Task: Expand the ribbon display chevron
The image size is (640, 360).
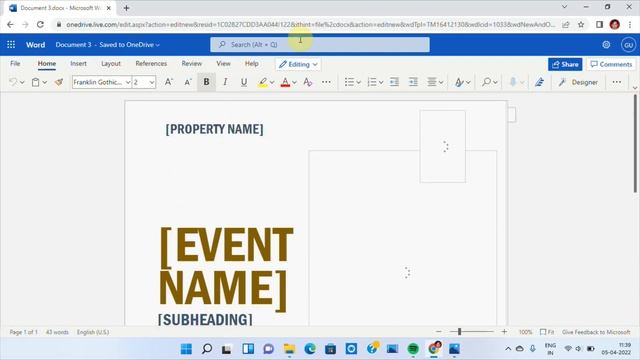Action: [x=635, y=88]
